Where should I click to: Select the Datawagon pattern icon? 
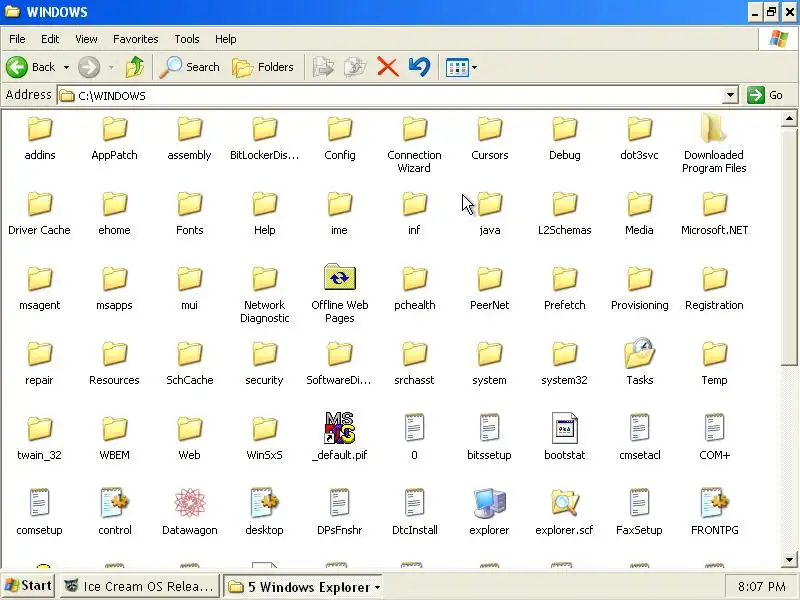tap(190, 503)
